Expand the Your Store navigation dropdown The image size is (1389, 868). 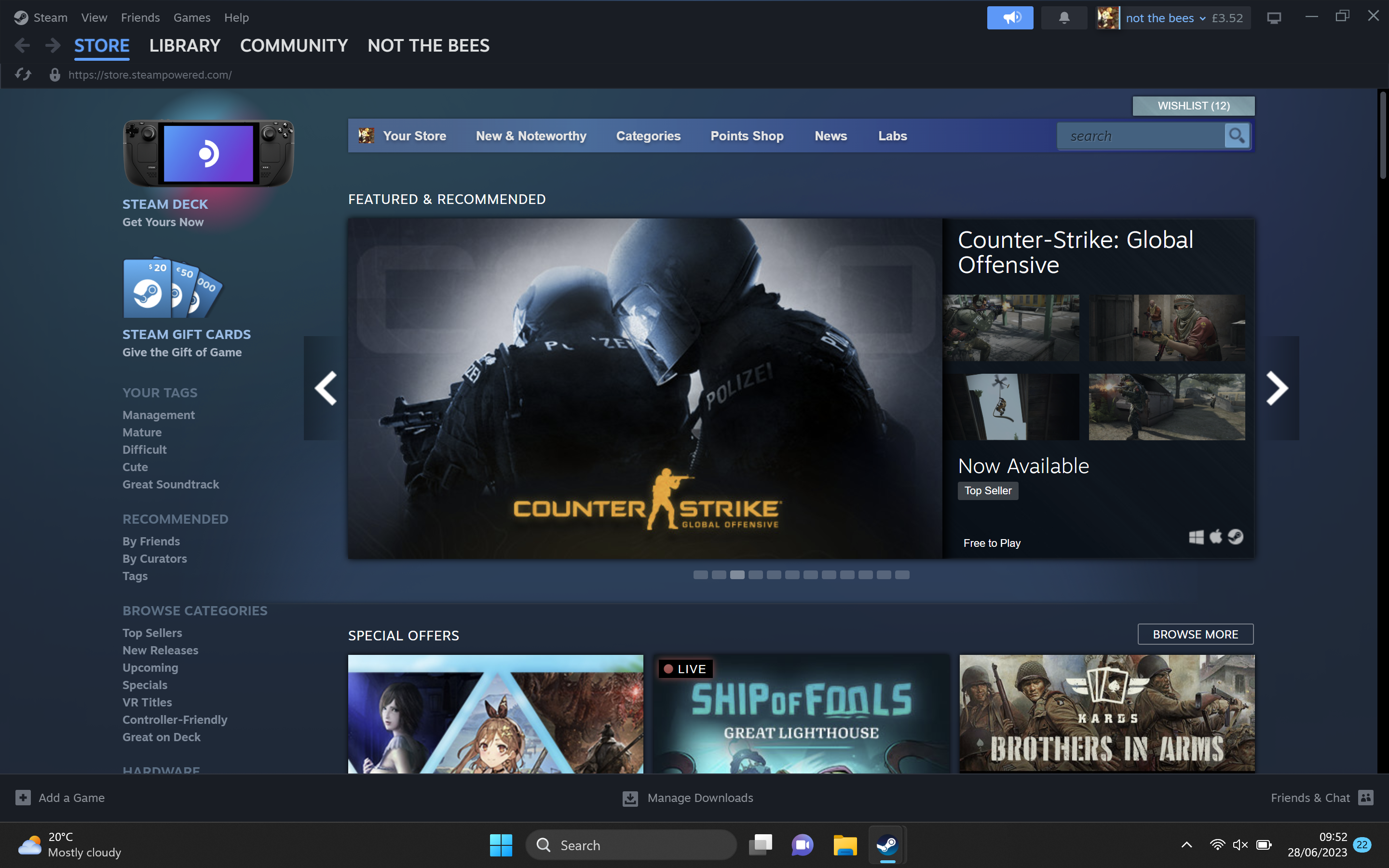[x=415, y=136]
